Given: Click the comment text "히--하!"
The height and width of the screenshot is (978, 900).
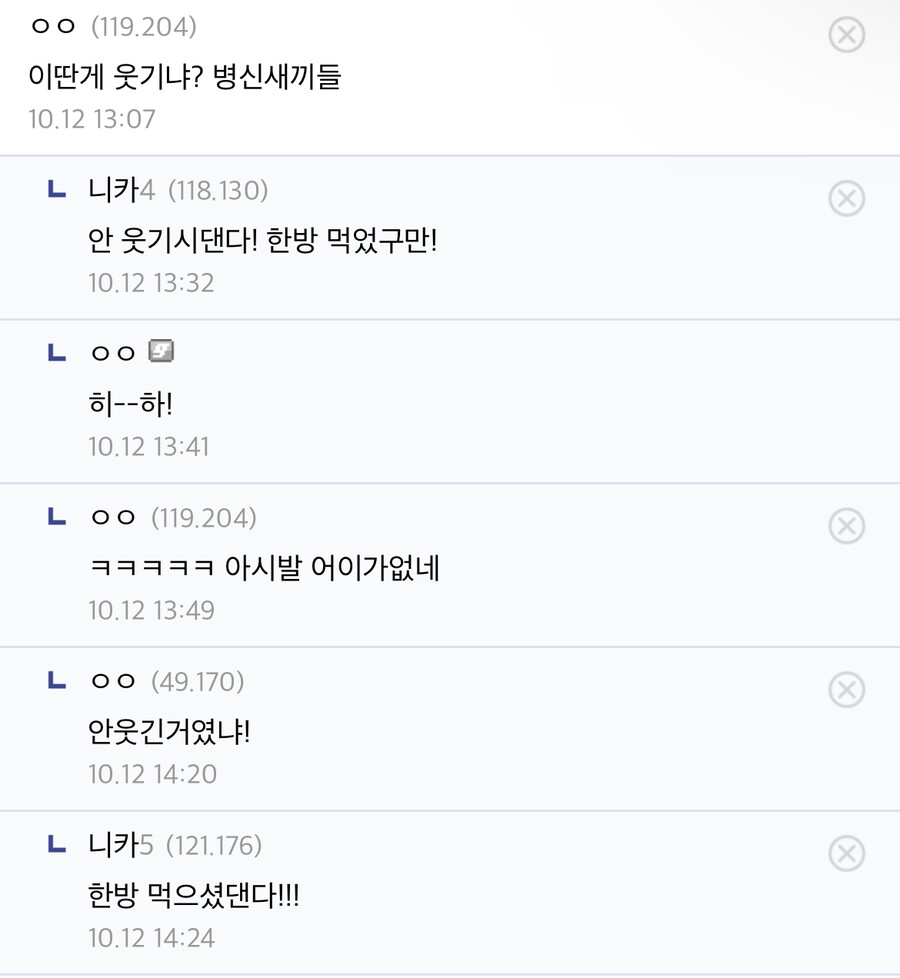Looking at the screenshot, I should click(x=131, y=404).
